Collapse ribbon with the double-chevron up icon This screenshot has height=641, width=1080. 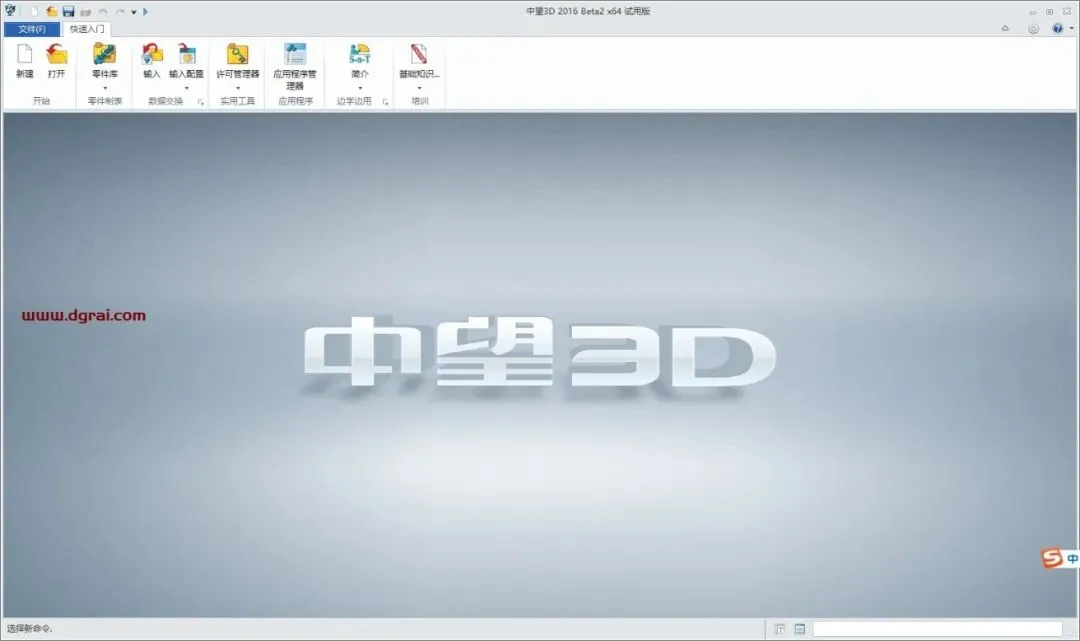pos(1005,29)
